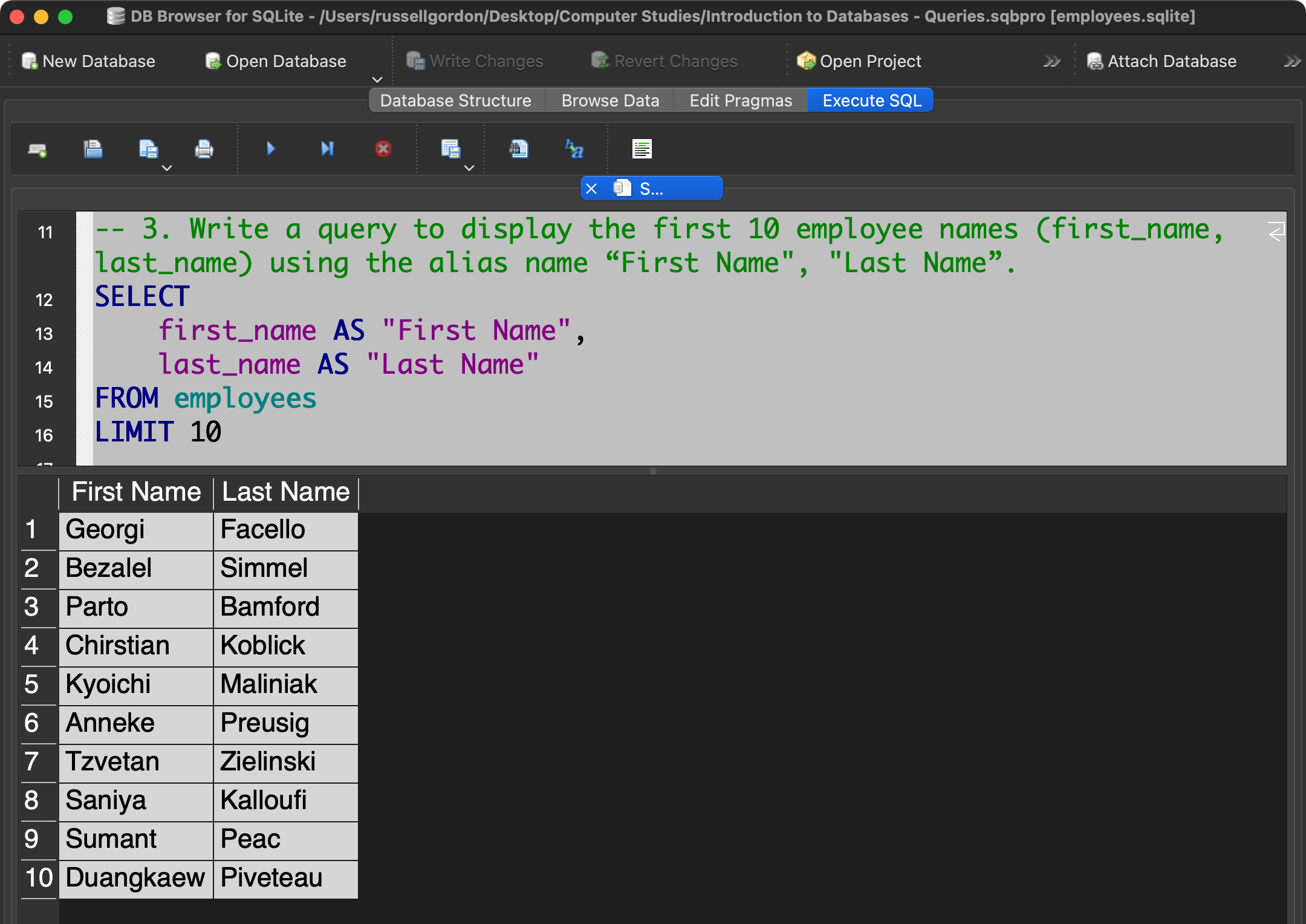
Task: Open the find in editor icon
Action: point(518,149)
